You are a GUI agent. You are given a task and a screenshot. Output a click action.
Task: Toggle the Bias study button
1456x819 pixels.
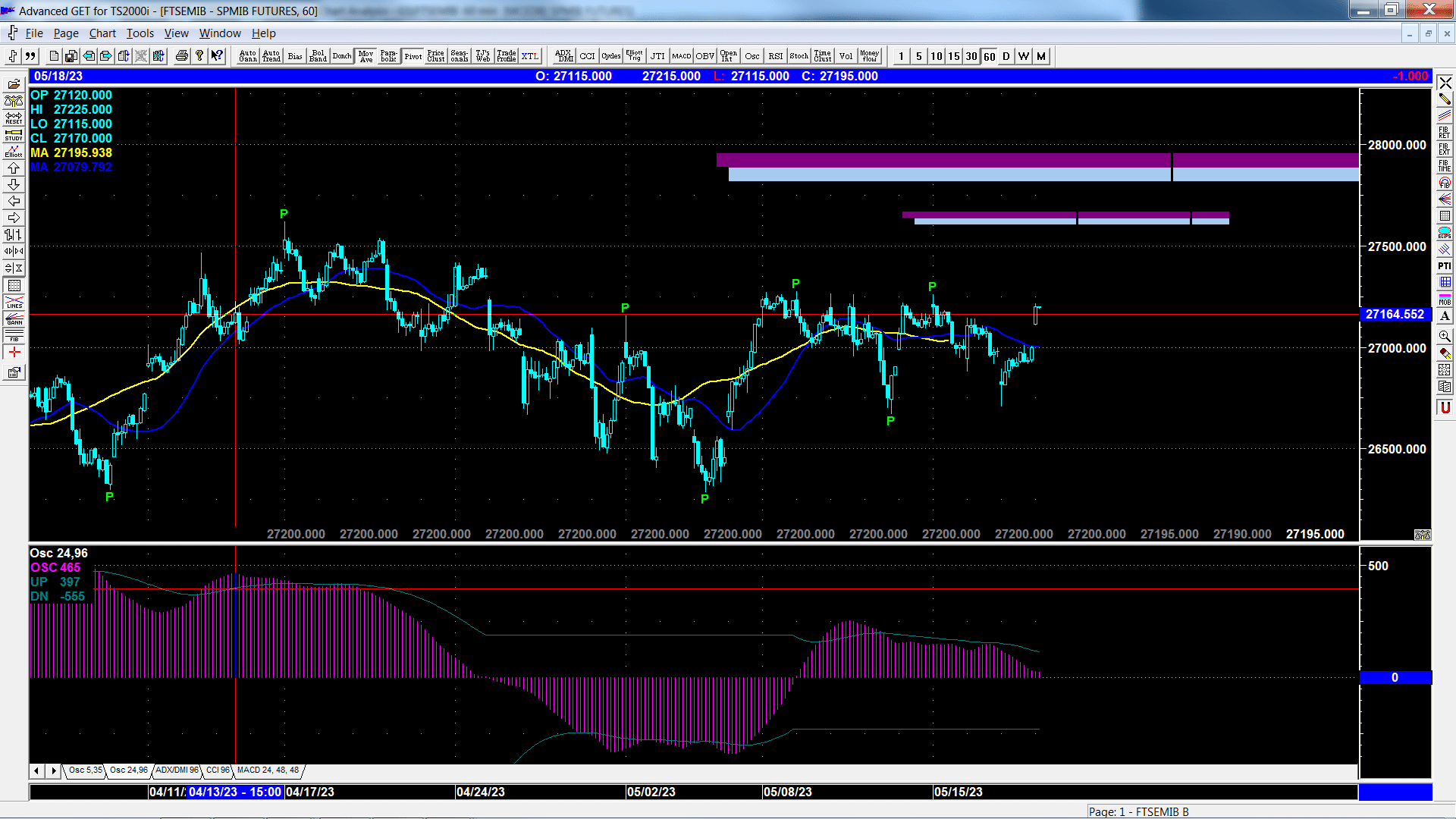[x=295, y=56]
